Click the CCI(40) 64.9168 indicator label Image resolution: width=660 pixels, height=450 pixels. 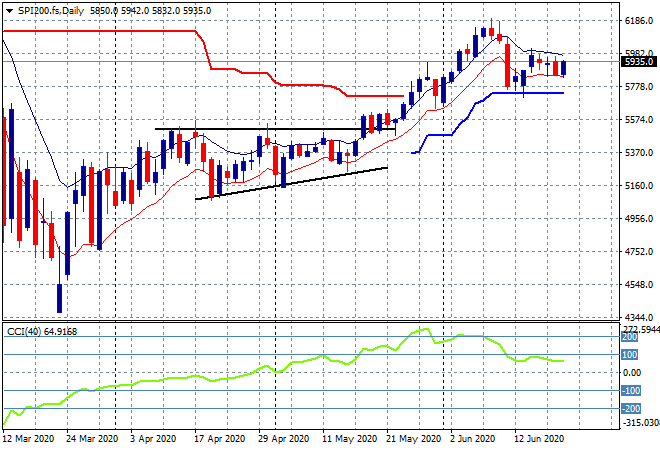42,332
